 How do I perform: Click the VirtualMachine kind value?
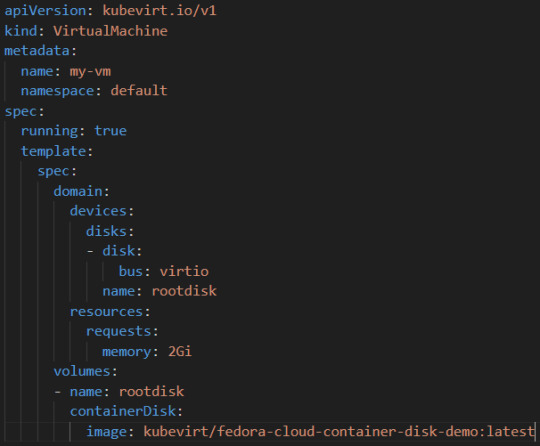point(110,31)
